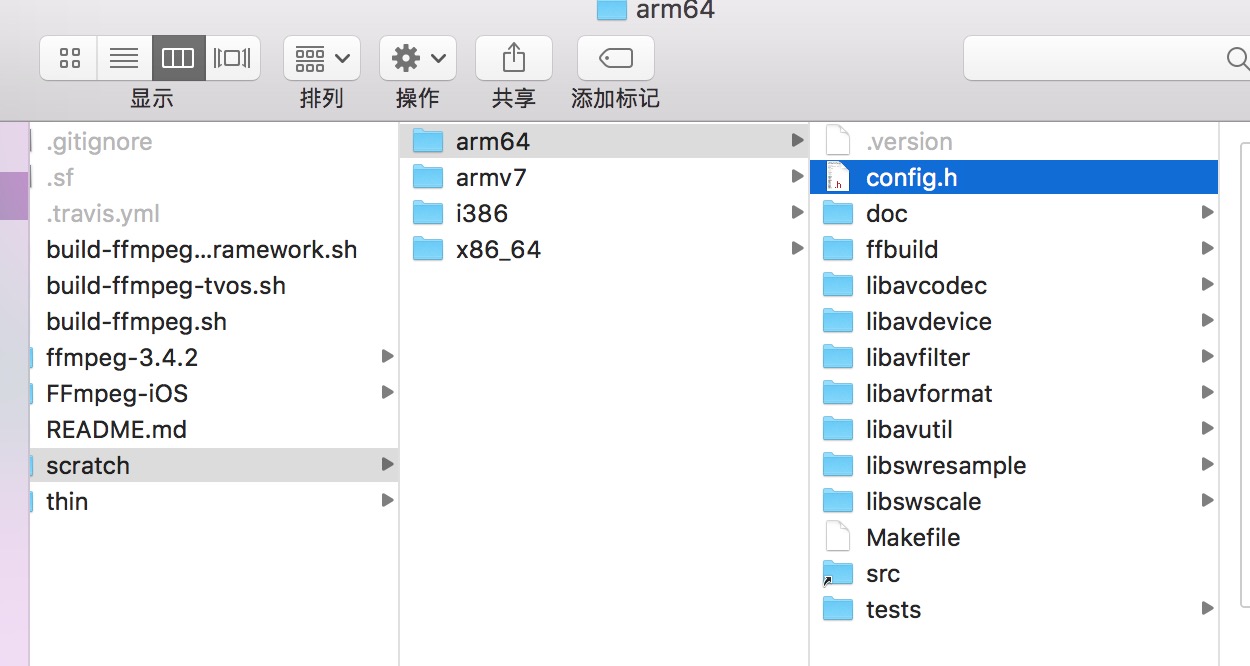1250x666 pixels.
Task: Expand the FFmpeg-iOS folder arrow
Action: [x=387, y=393]
